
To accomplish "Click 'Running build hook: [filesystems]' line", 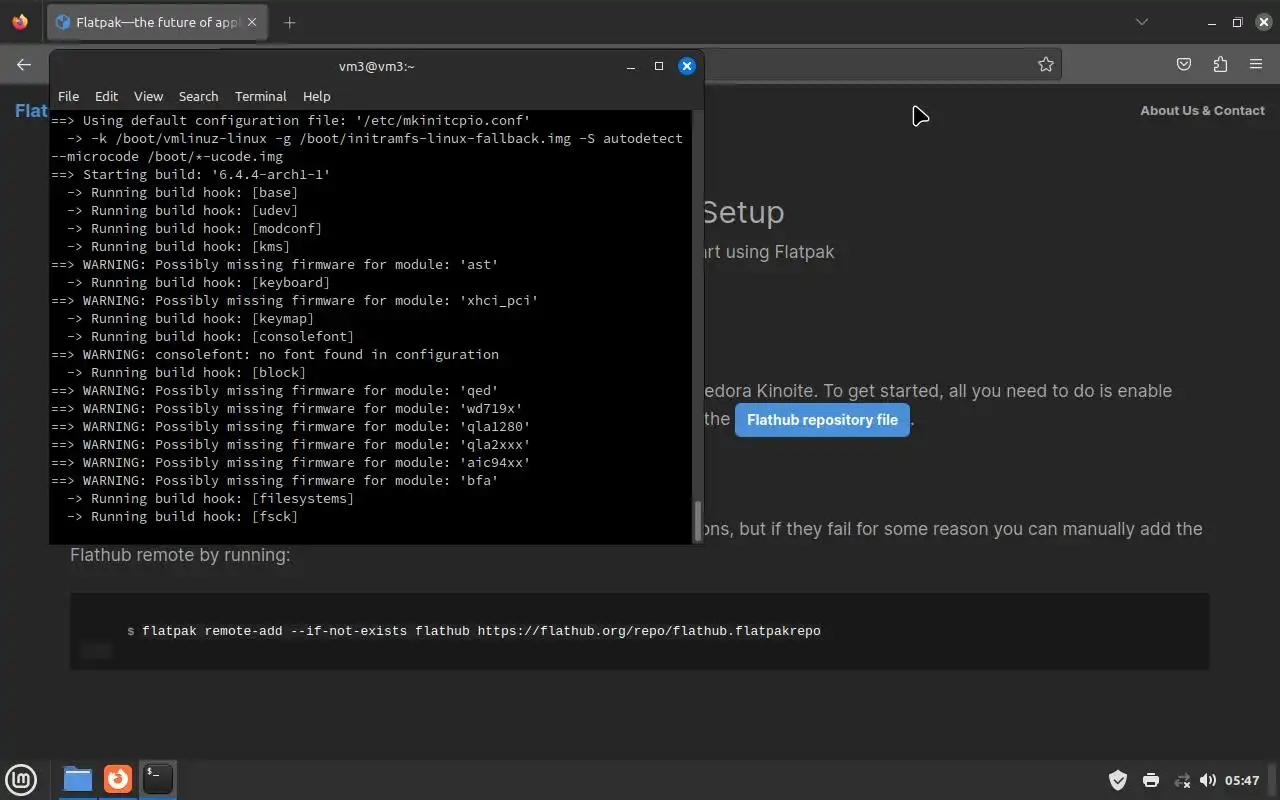I will tap(210, 498).
